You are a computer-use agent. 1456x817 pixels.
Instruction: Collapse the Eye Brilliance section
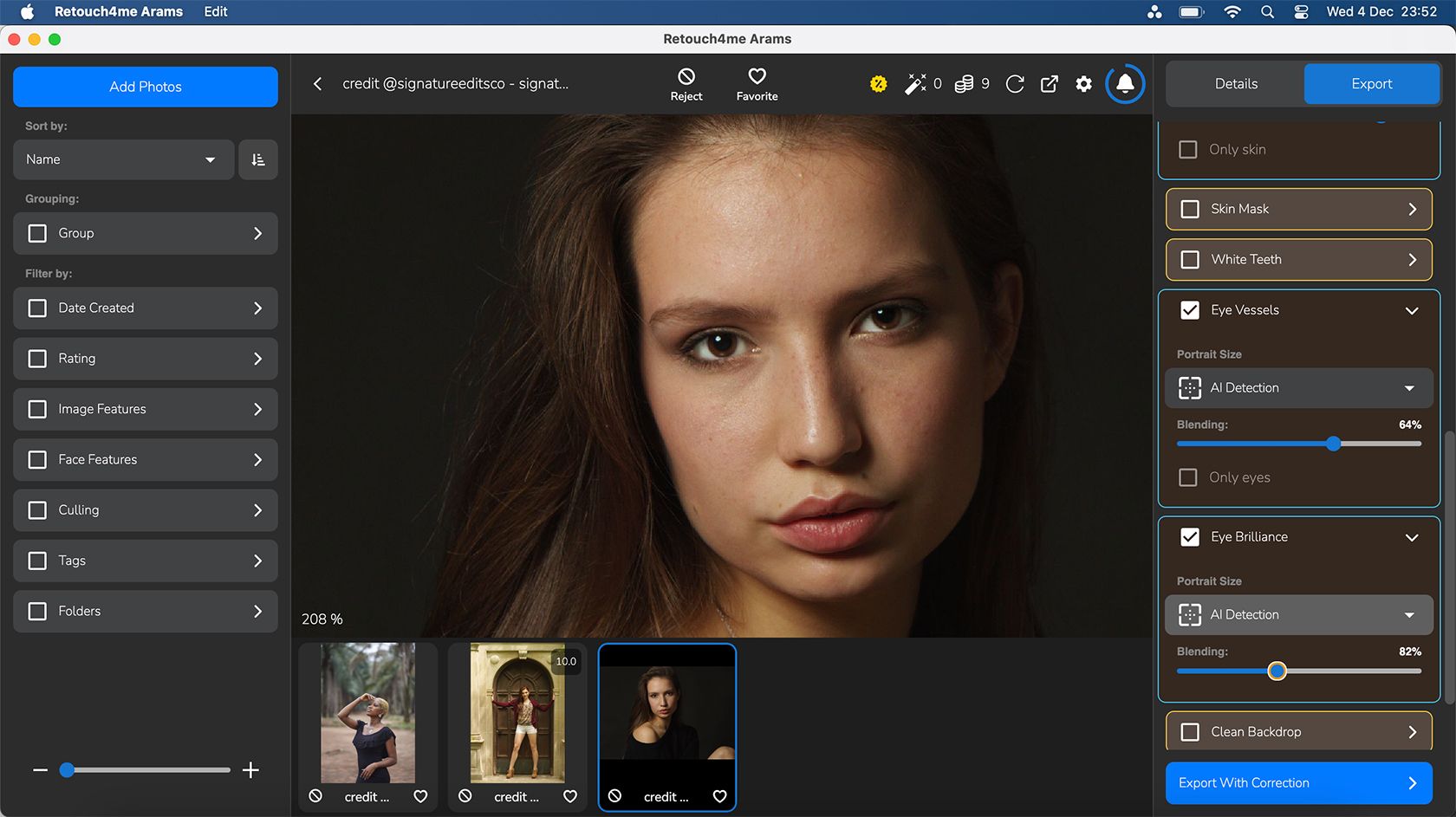point(1412,537)
